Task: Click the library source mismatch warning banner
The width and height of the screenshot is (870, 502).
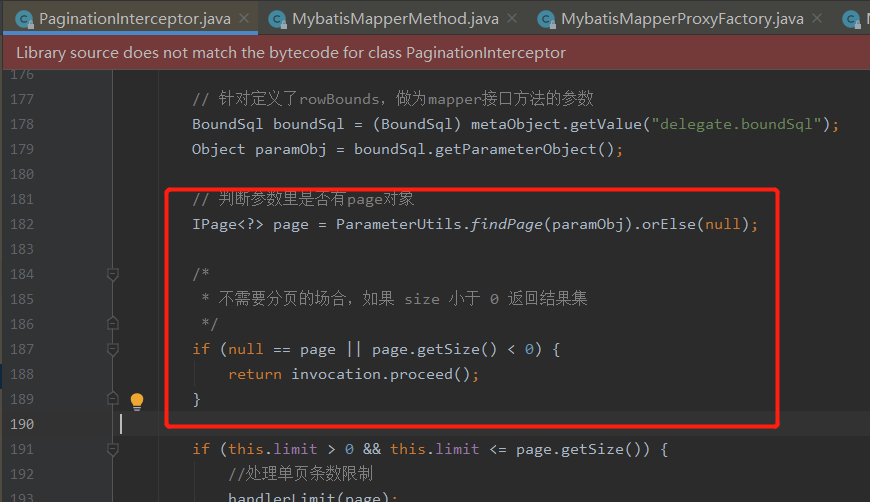Action: click(436, 53)
